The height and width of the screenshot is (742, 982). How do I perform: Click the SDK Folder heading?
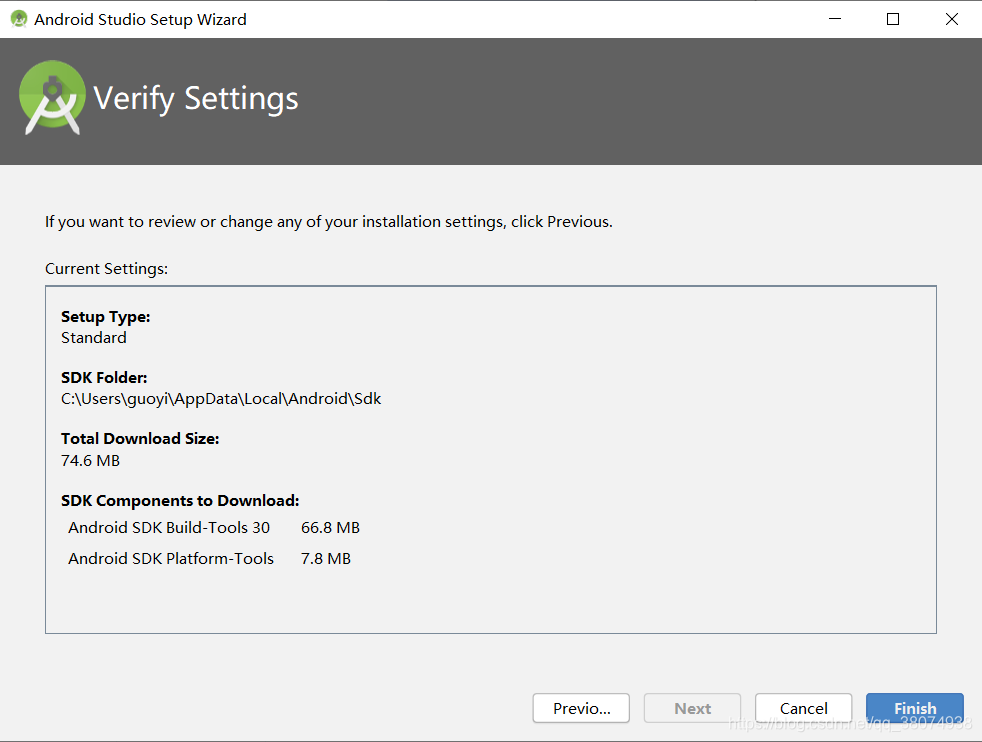(x=104, y=378)
